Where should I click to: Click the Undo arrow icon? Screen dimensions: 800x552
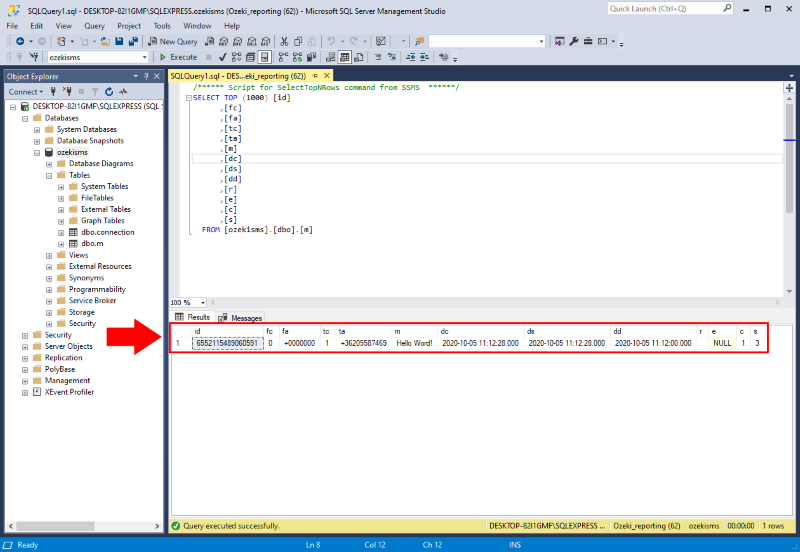pyautogui.click(x=331, y=41)
